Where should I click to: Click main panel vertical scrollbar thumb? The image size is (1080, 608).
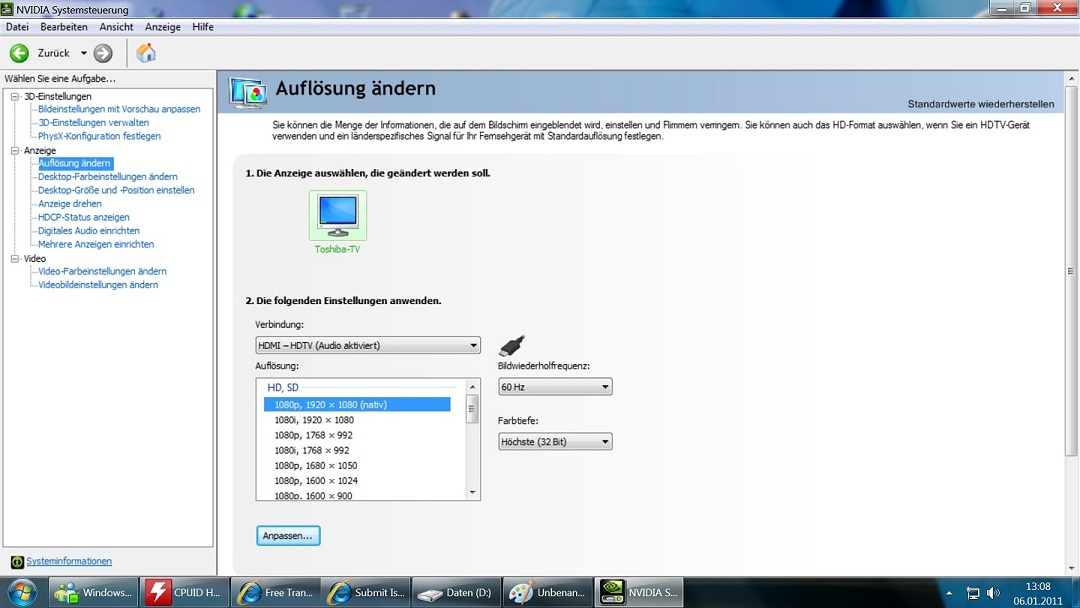(x=1071, y=271)
